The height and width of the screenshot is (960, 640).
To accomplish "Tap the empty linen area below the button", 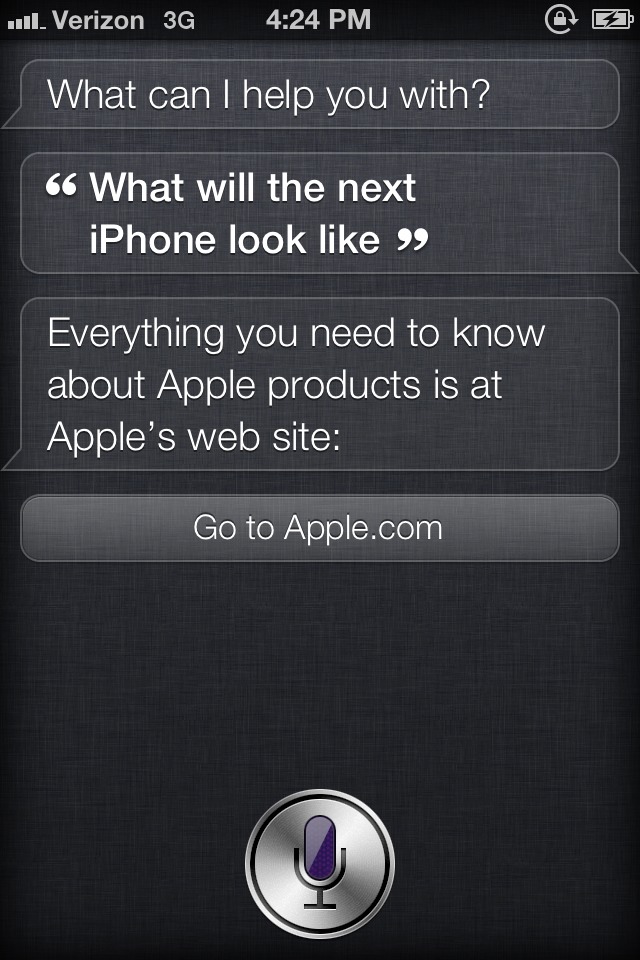I will (320, 673).
